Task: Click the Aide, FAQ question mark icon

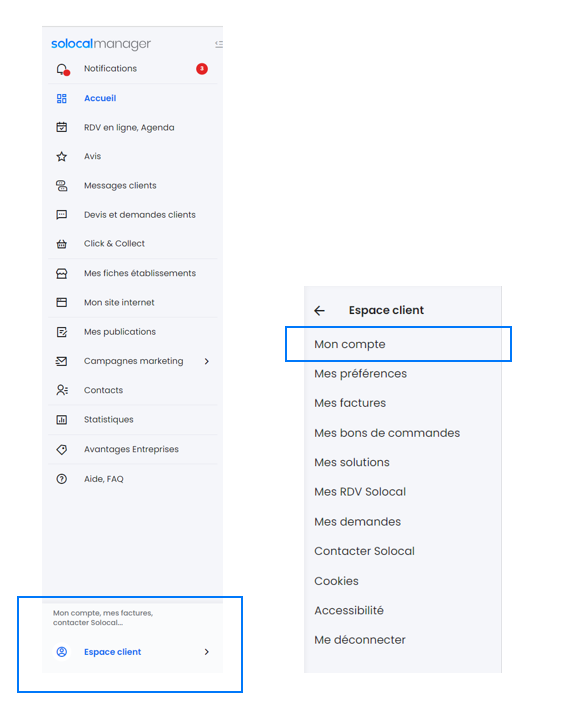Action: (x=62, y=479)
